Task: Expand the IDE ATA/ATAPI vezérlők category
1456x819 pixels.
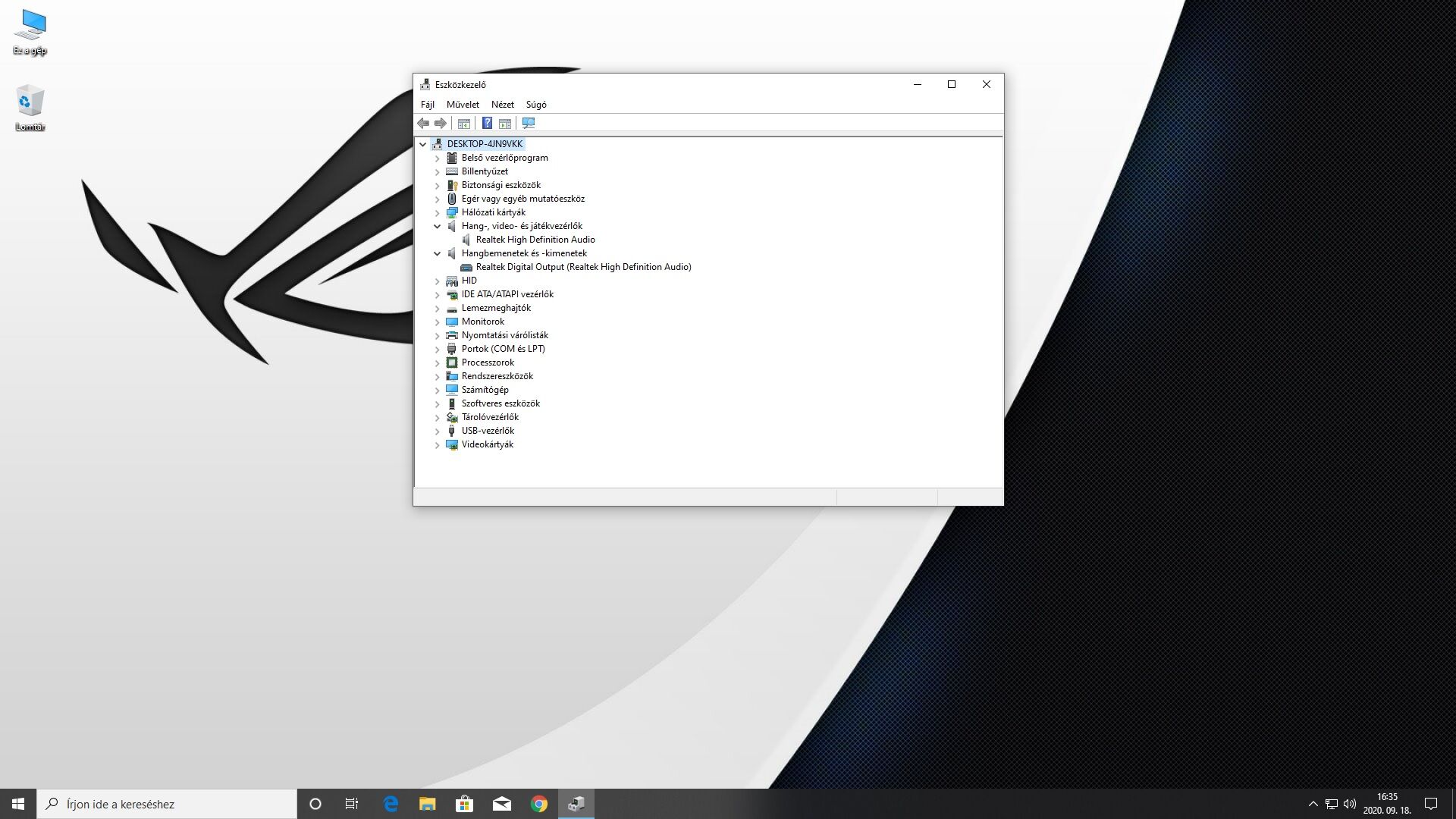Action: pyautogui.click(x=438, y=294)
